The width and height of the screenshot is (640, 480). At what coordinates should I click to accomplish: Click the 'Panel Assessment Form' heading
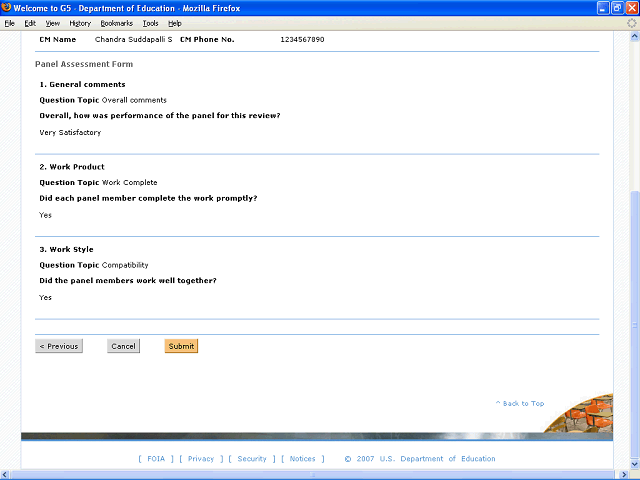click(84, 64)
